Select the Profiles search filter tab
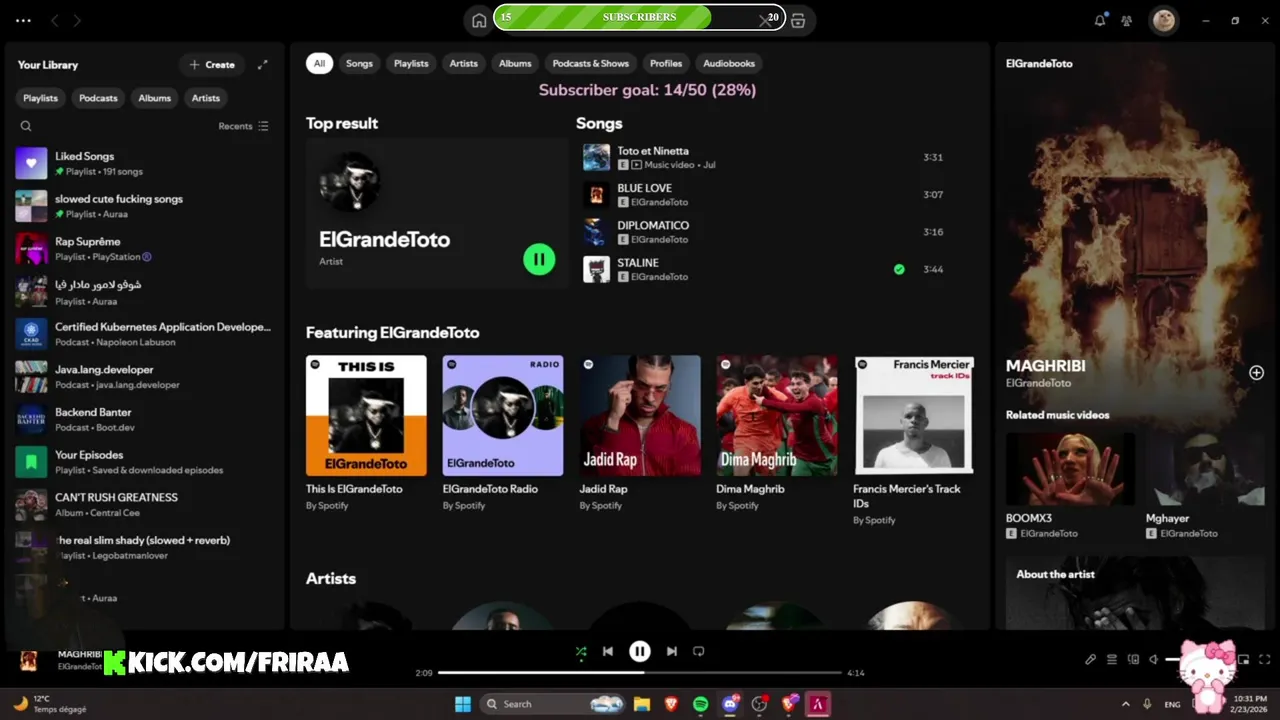 [x=666, y=63]
